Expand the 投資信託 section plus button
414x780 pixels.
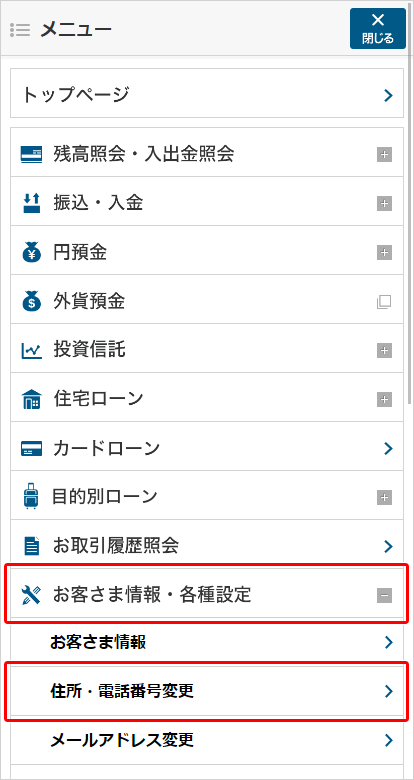(x=384, y=351)
